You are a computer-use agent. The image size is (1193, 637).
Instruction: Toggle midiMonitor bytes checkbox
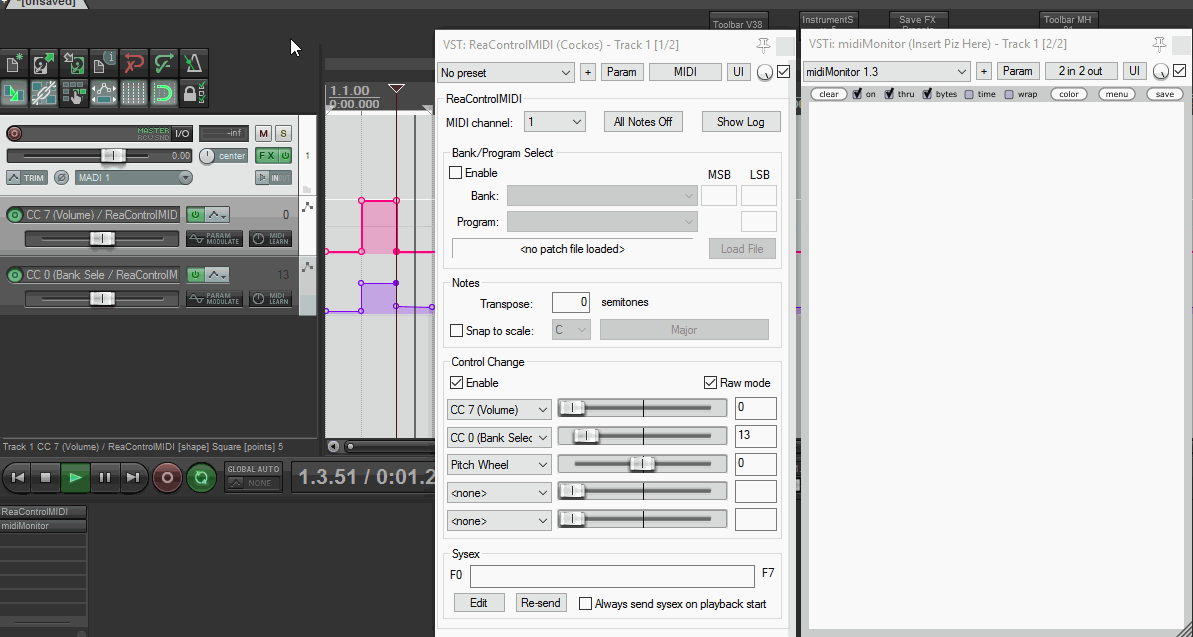click(927, 94)
